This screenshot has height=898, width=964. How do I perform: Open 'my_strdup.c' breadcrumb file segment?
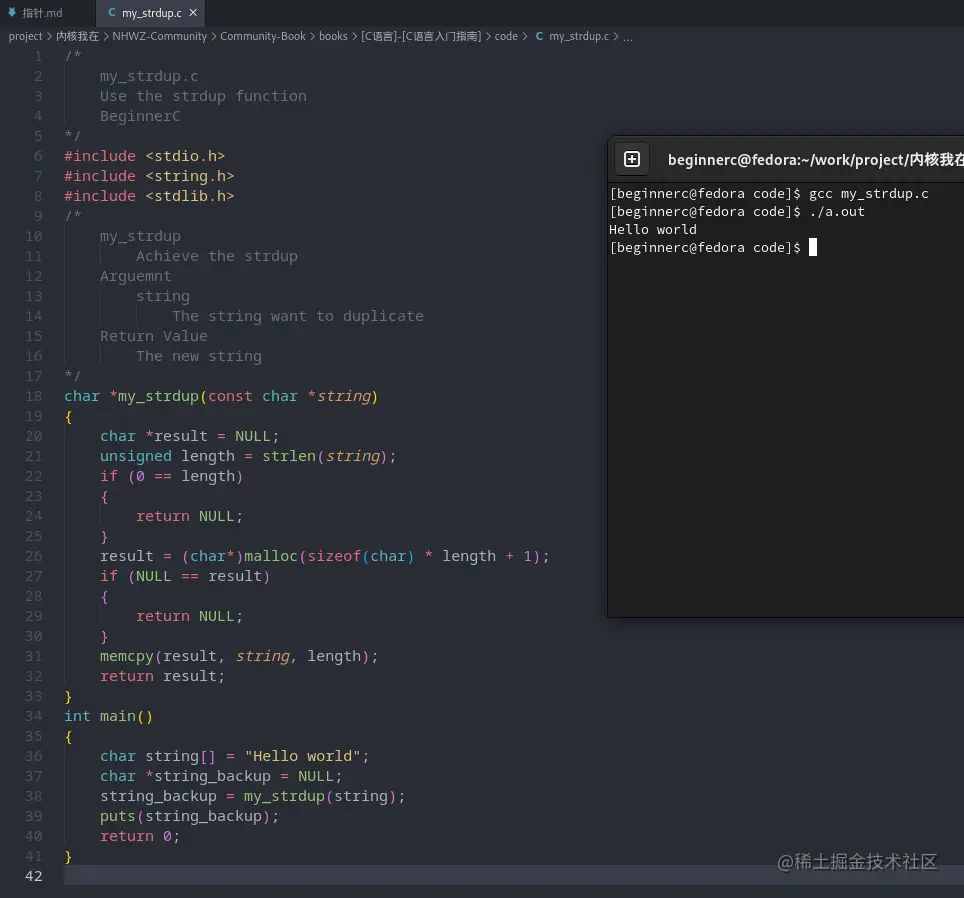tap(579, 36)
